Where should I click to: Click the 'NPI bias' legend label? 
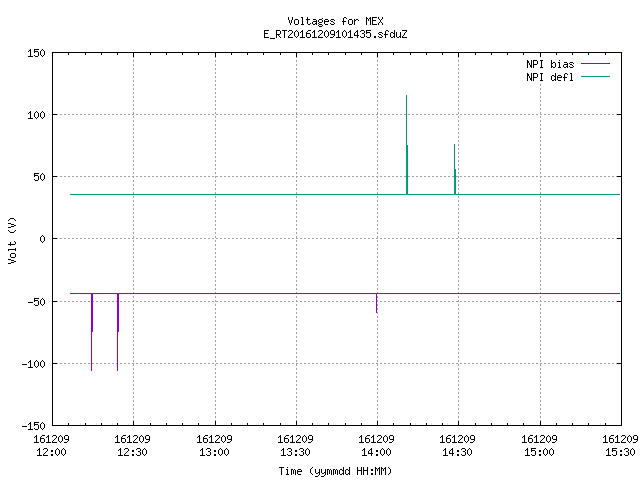pos(550,64)
